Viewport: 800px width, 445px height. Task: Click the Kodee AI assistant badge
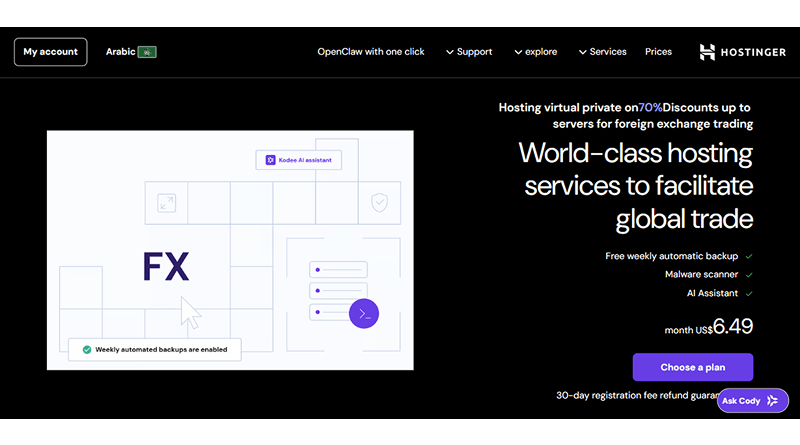coord(298,160)
